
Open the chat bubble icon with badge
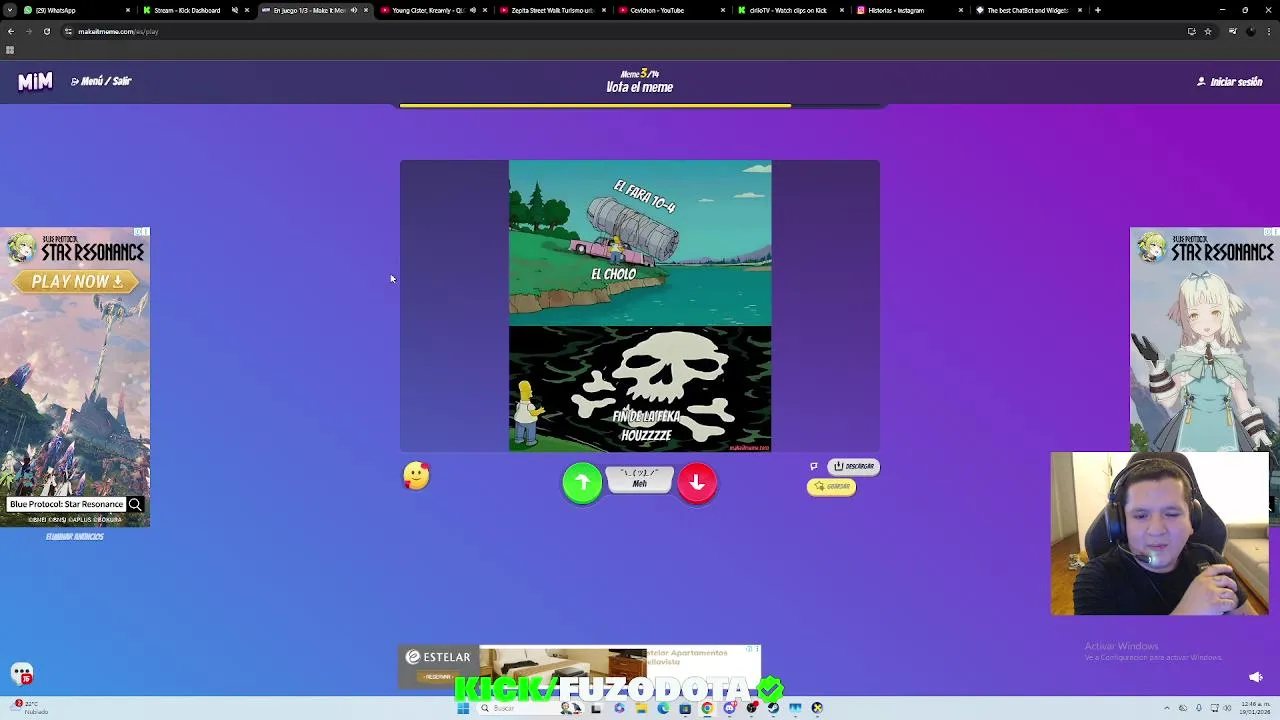tap(21, 674)
